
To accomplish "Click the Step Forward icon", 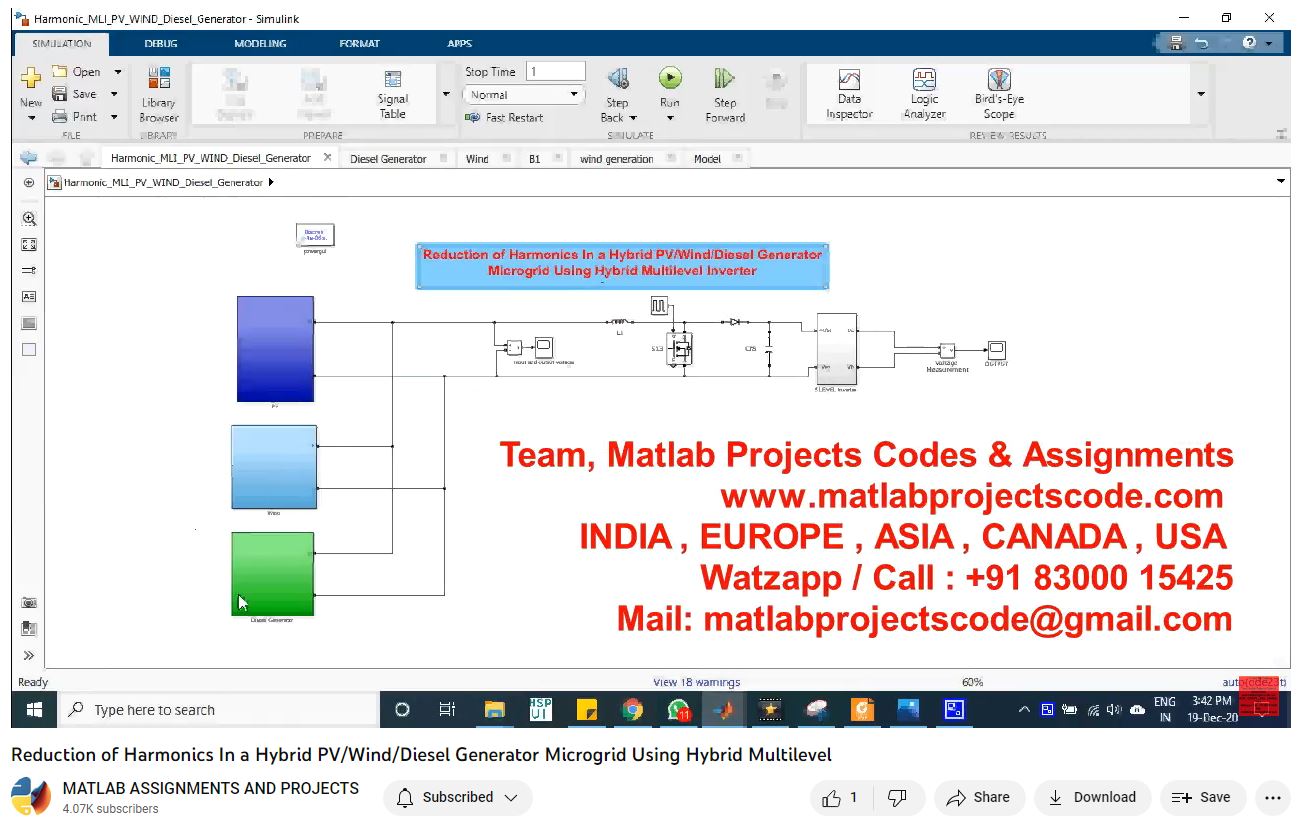I will pyautogui.click(x=724, y=79).
